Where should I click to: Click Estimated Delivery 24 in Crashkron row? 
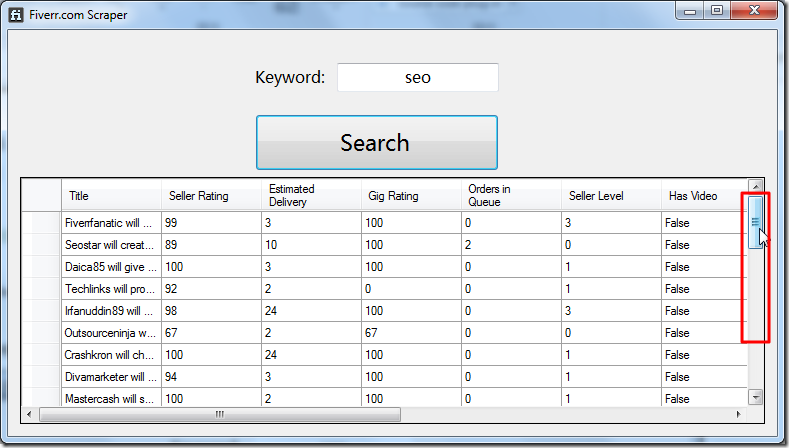(311, 355)
